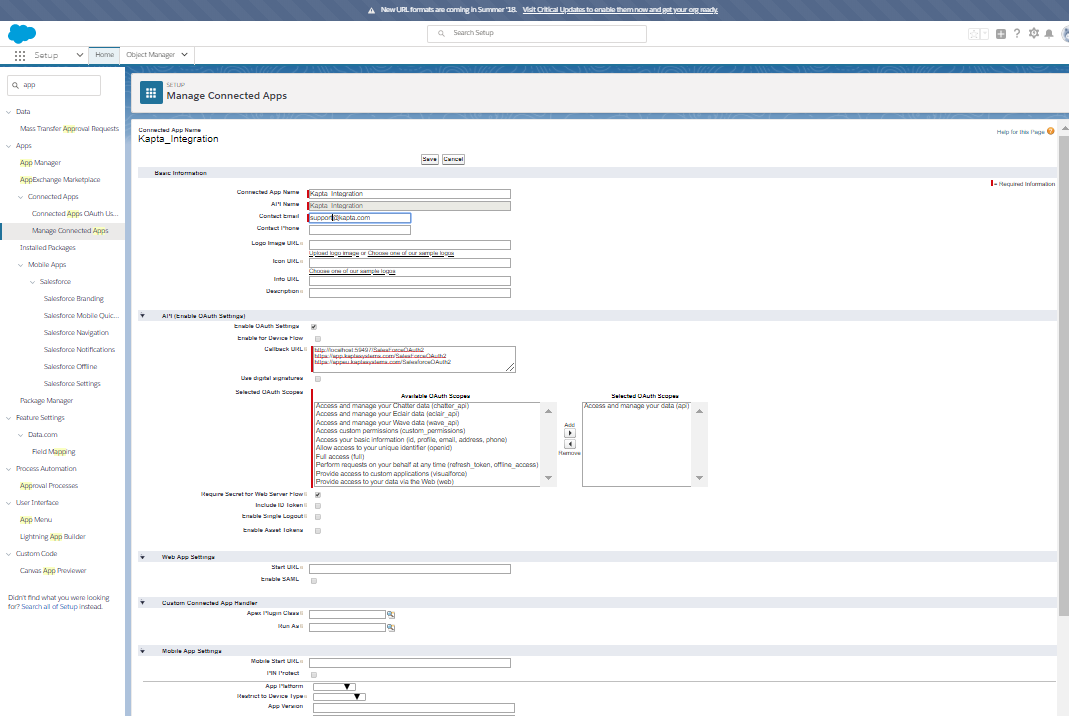The image size is (1069, 716).
Task: Click the Quick Find magnifier icon in the sidebar
Action: coord(15,85)
